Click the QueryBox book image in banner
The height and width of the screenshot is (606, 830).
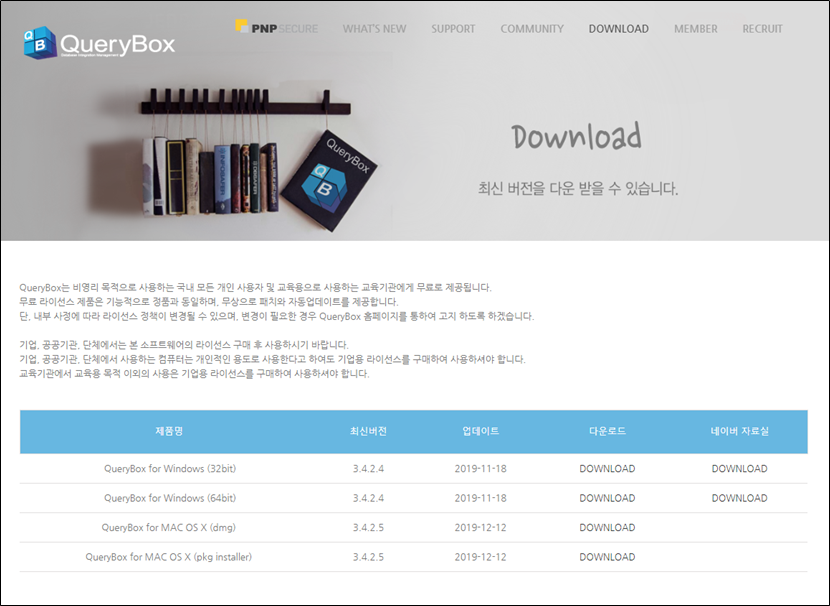(329, 180)
